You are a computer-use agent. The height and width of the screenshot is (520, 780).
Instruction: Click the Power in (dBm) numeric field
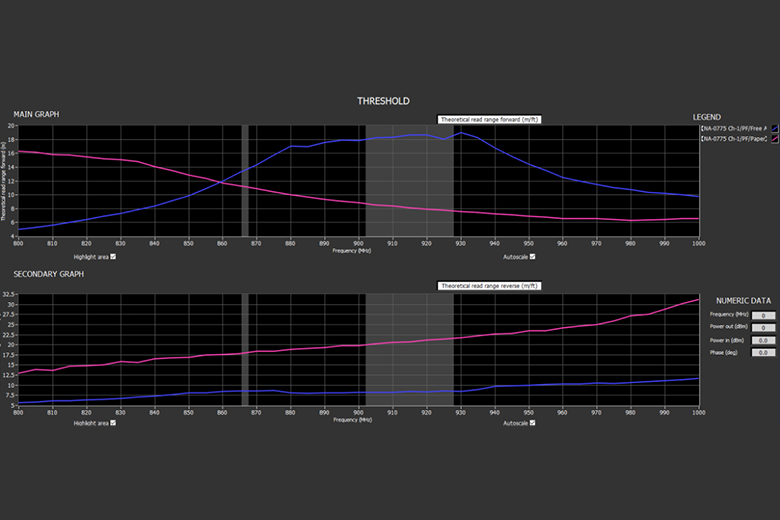click(x=763, y=340)
